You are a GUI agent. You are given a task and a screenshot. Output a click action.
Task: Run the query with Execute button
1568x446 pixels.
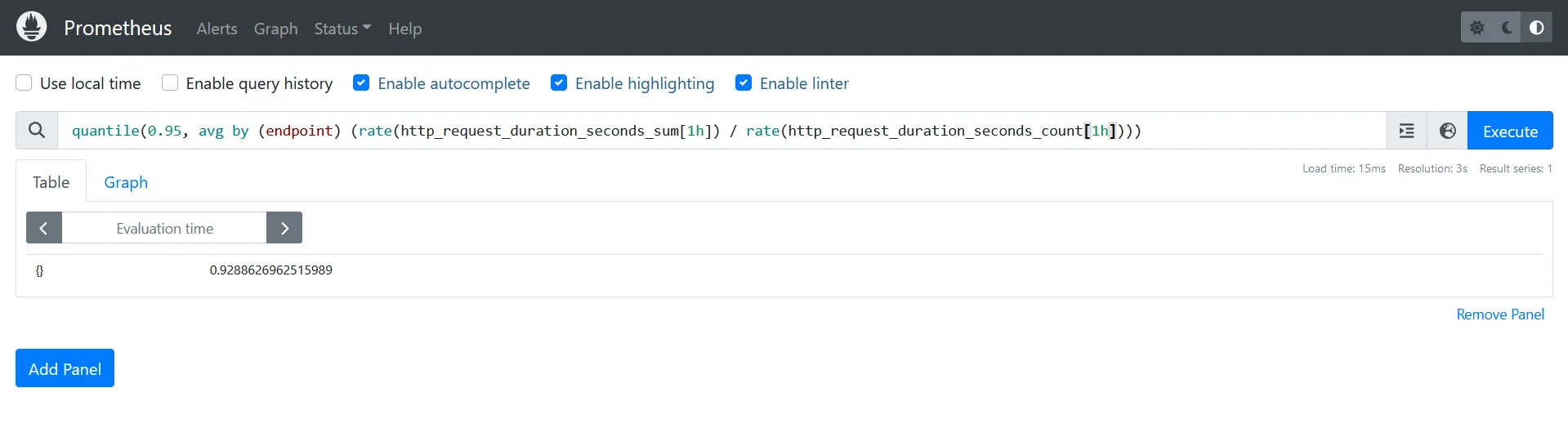[1510, 131]
